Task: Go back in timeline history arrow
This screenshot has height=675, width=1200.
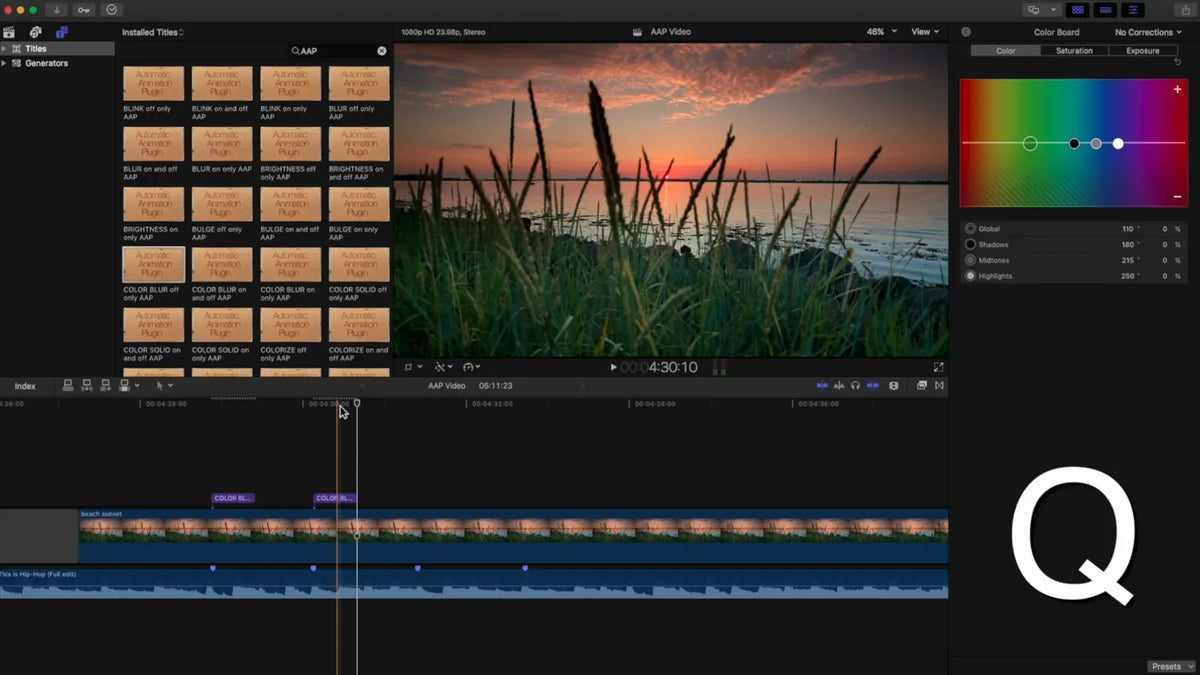Action: point(362,386)
